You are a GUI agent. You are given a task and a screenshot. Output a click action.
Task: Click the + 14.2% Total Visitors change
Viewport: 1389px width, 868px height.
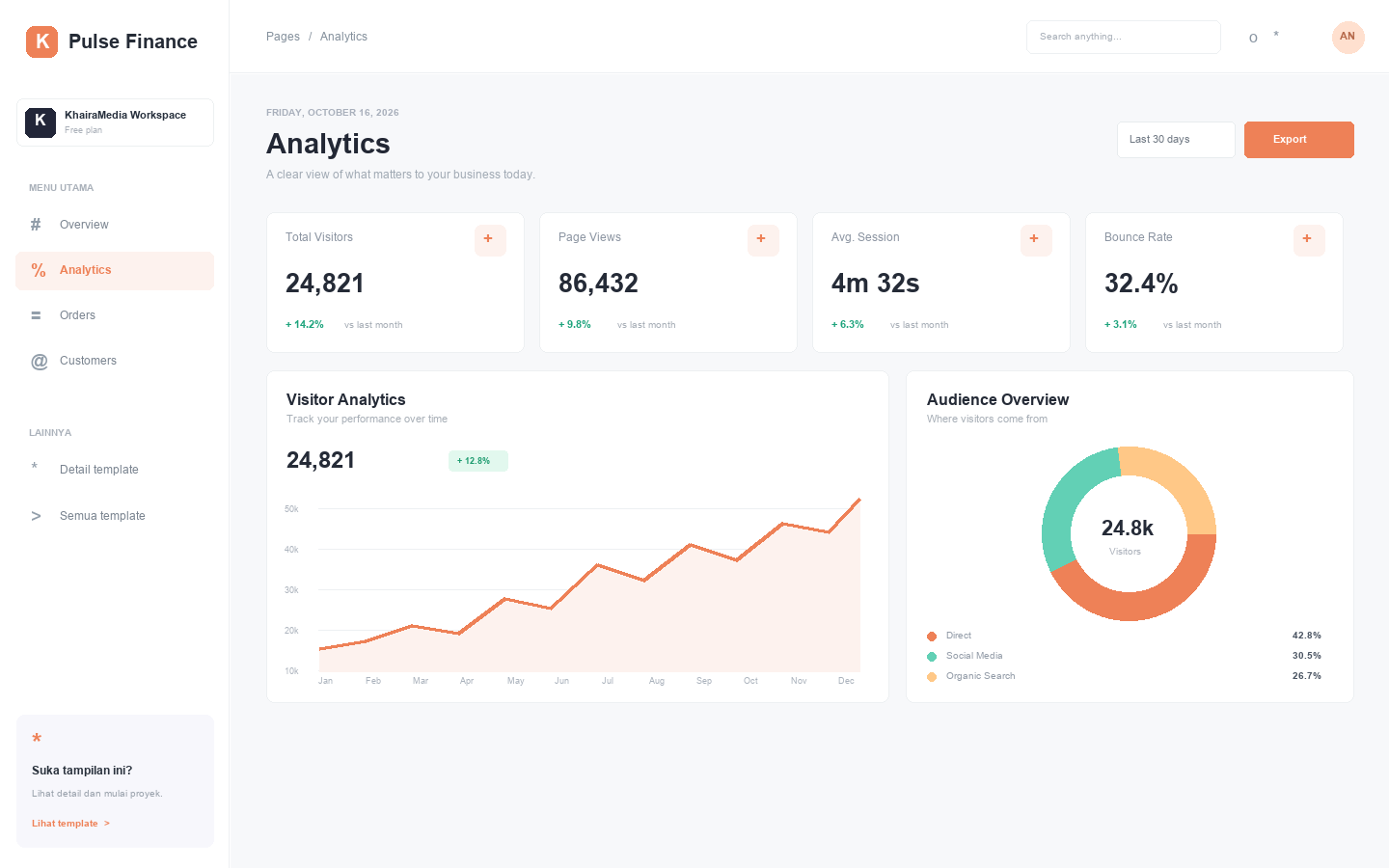pos(305,325)
